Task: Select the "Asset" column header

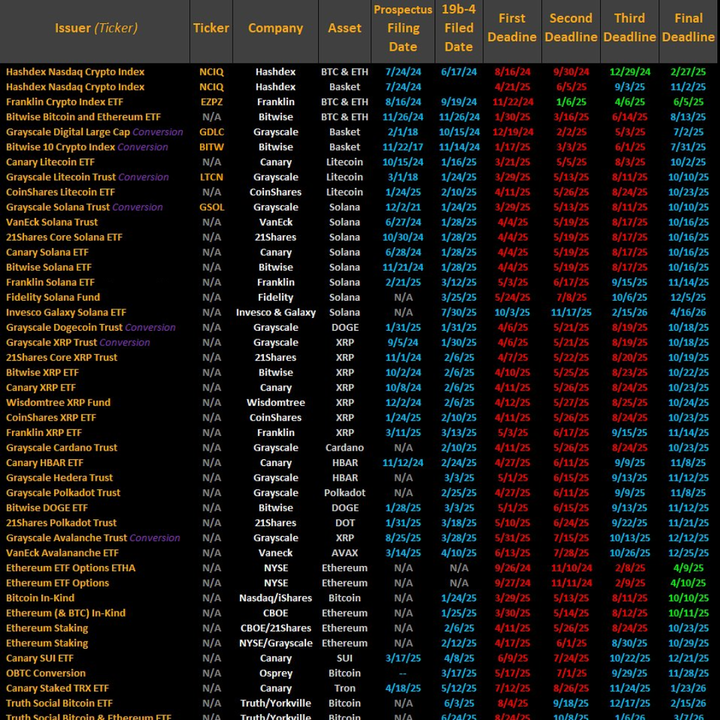Action: tap(344, 28)
